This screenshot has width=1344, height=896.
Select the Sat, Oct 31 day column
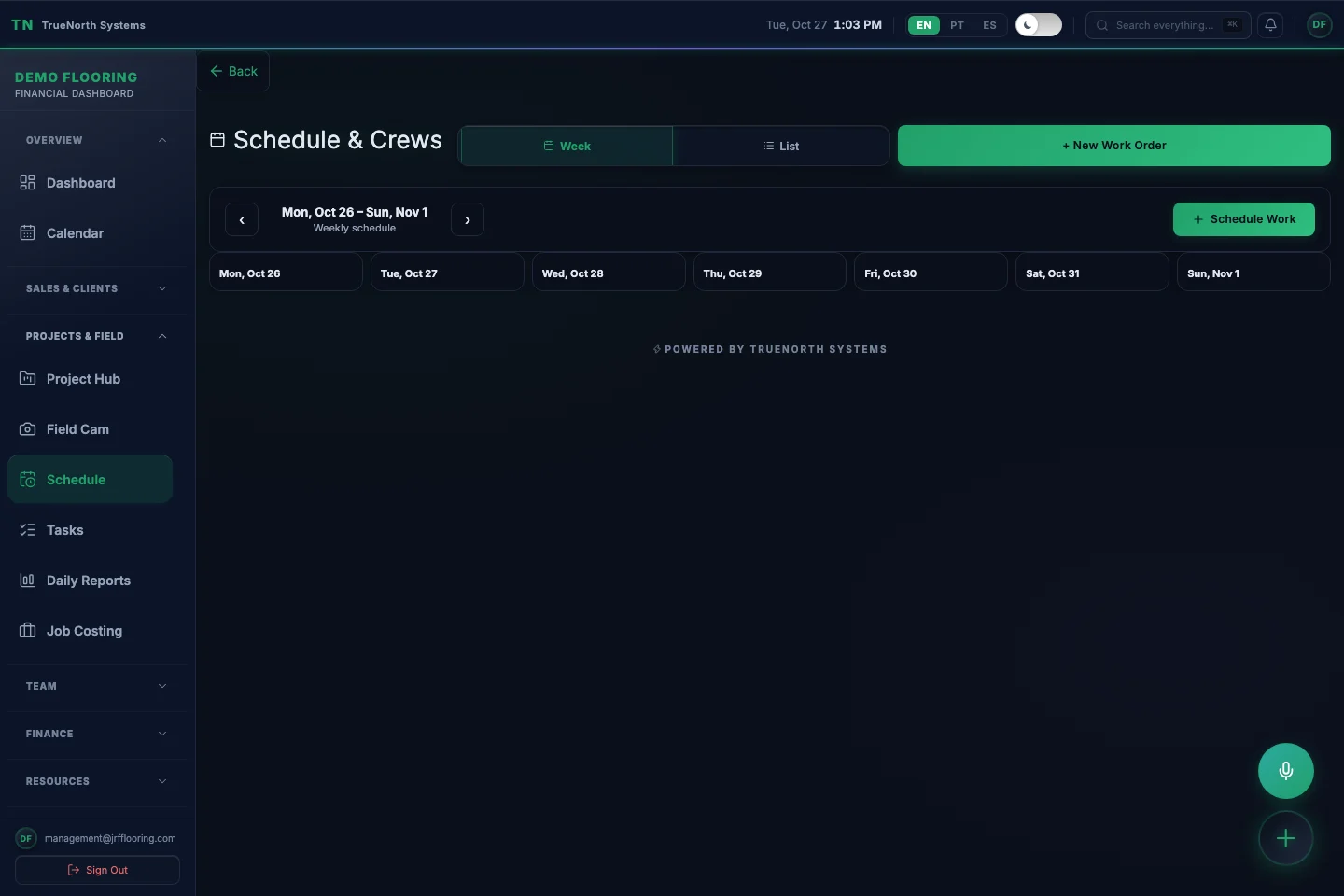(x=1092, y=273)
